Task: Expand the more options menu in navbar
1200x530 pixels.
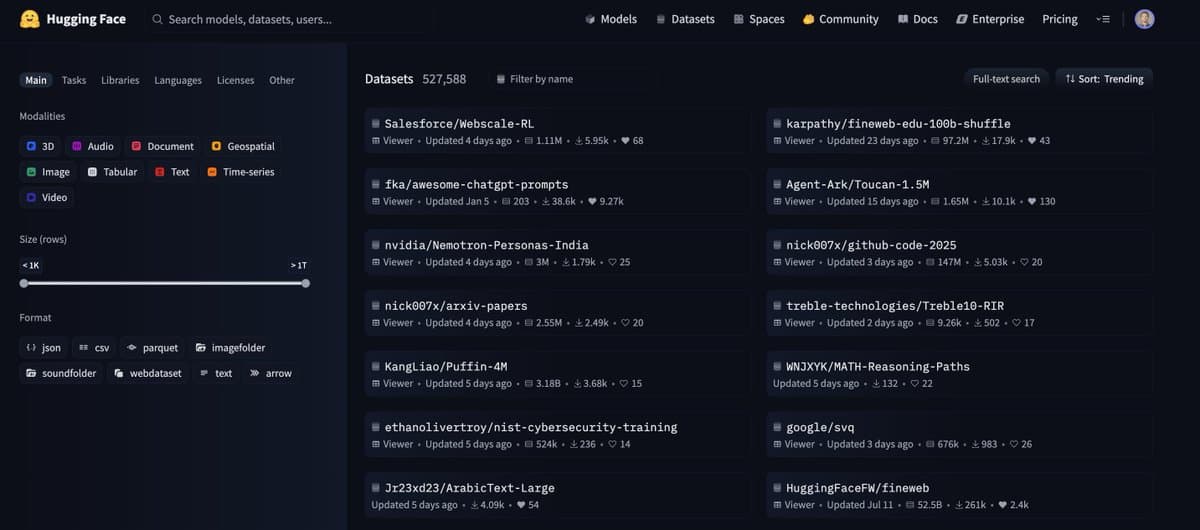Action: (x=1103, y=19)
